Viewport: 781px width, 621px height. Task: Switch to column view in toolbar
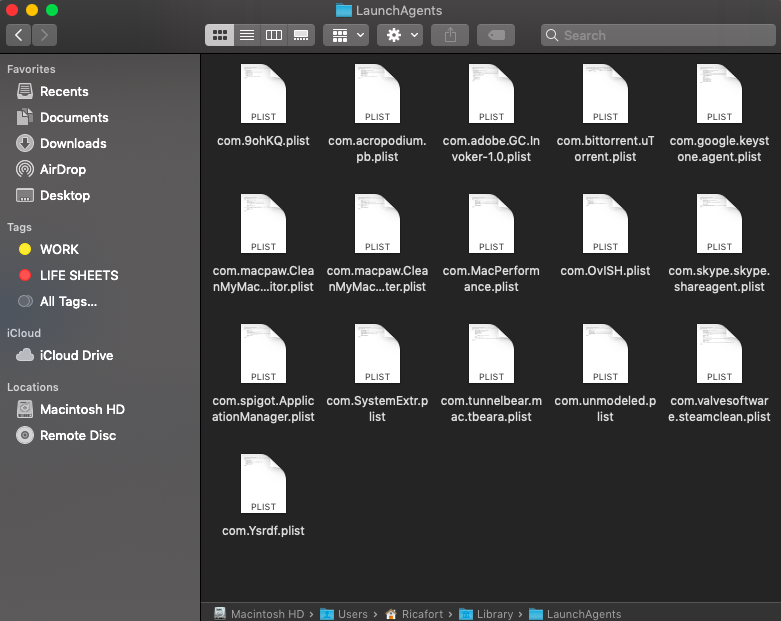pos(273,35)
